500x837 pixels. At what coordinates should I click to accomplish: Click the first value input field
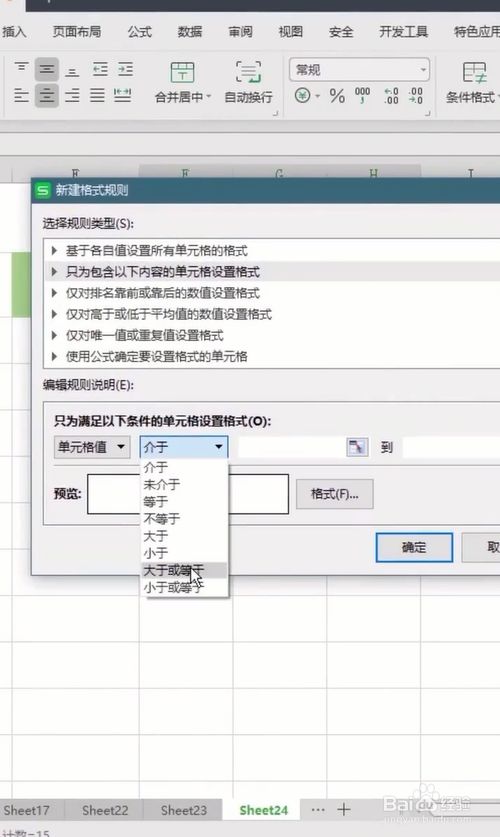point(292,447)
